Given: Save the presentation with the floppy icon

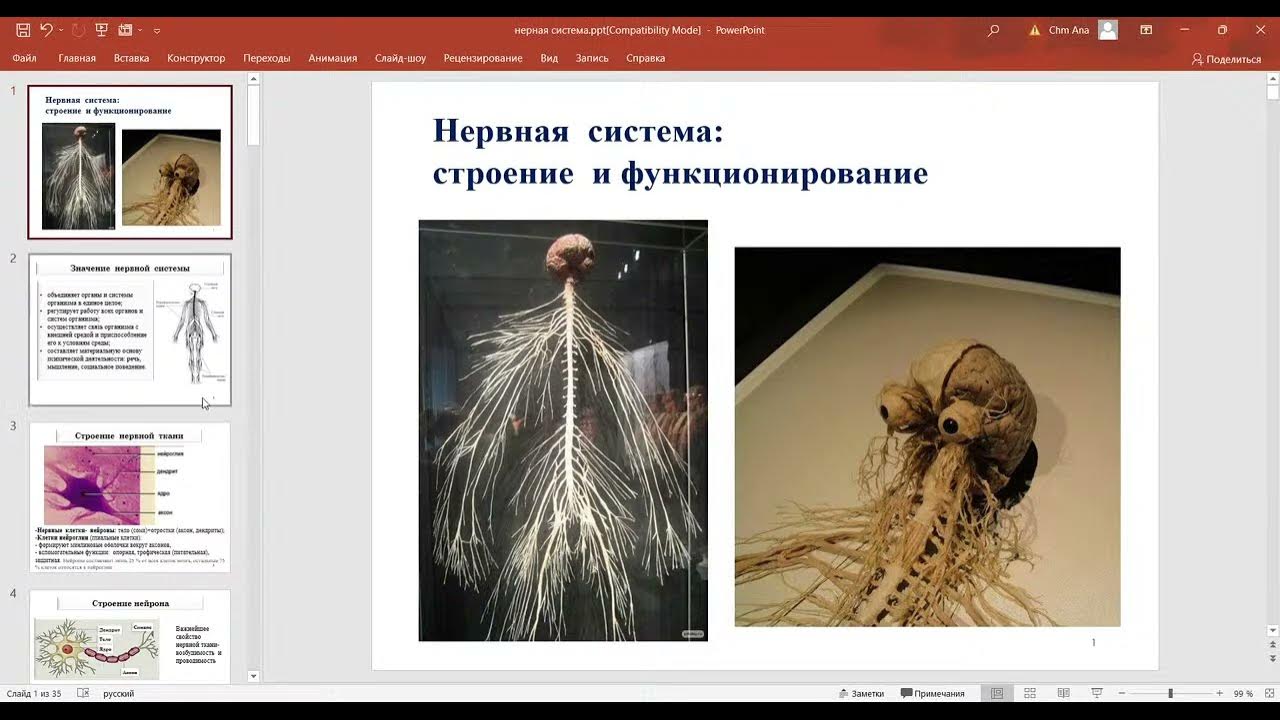Looking at the screenshot, I should pos(23,30).
